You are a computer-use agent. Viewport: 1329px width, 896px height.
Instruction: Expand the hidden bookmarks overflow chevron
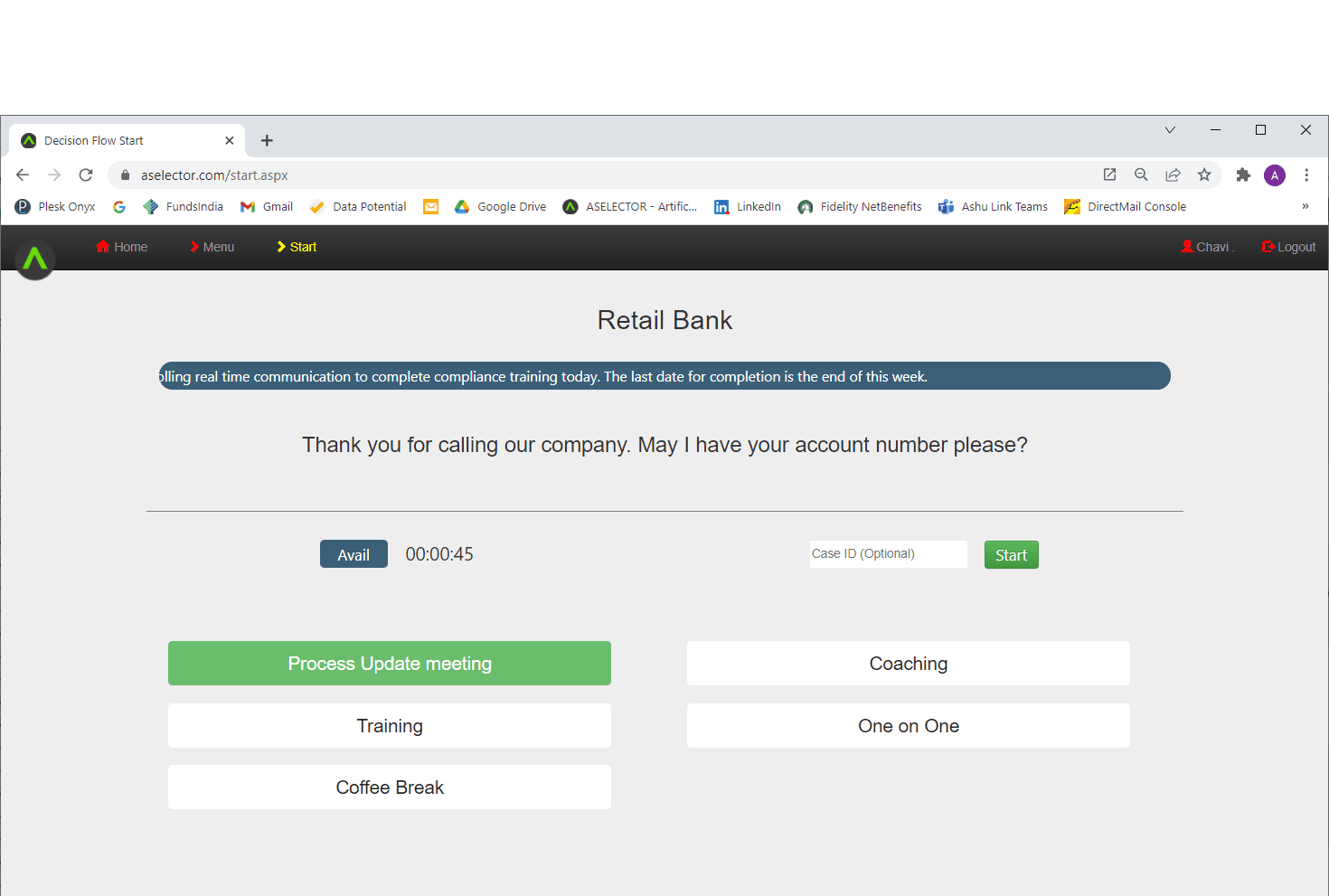pyautogui.click(x=1305, y=207)
